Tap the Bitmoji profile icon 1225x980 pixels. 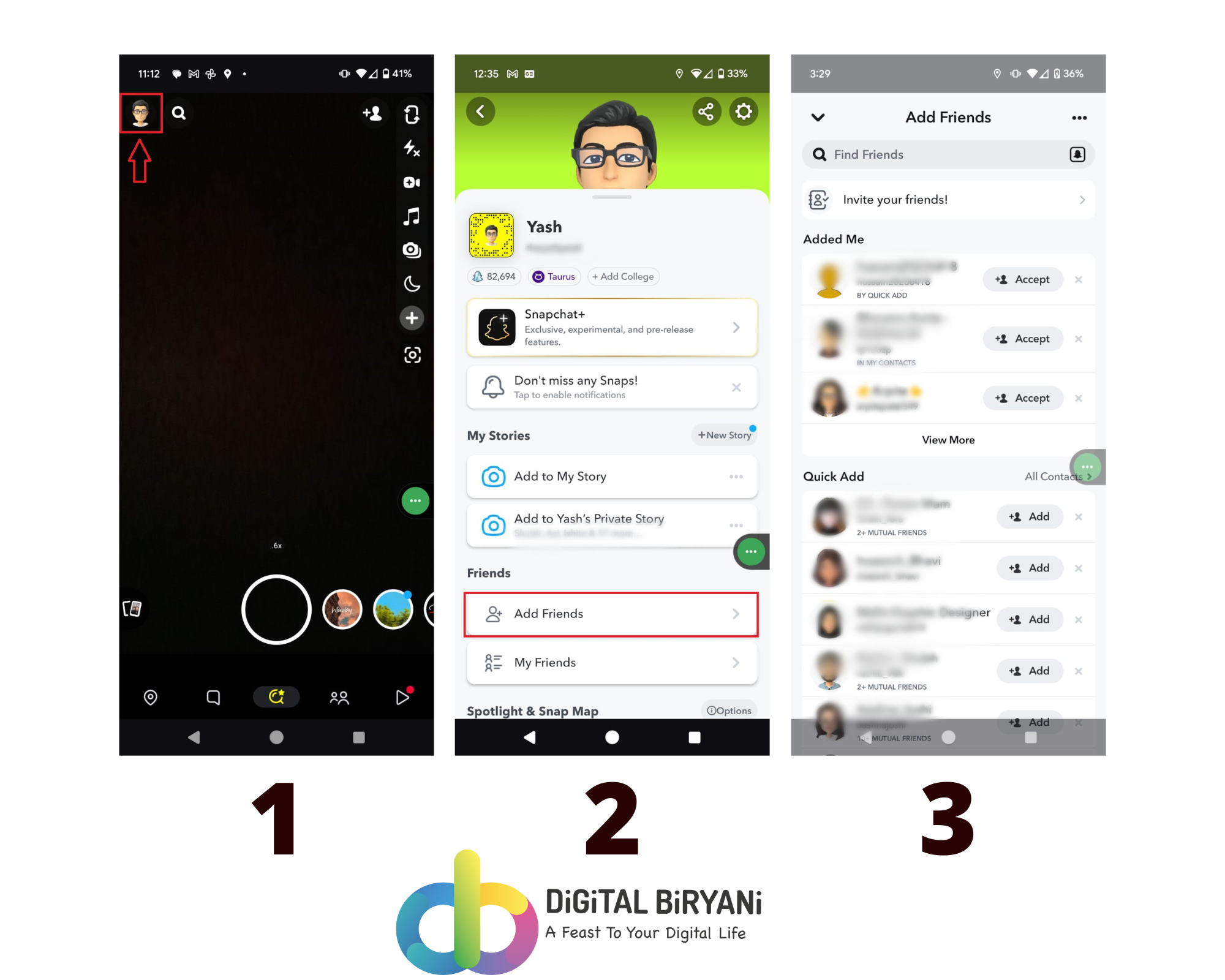[x=141, y=114]
